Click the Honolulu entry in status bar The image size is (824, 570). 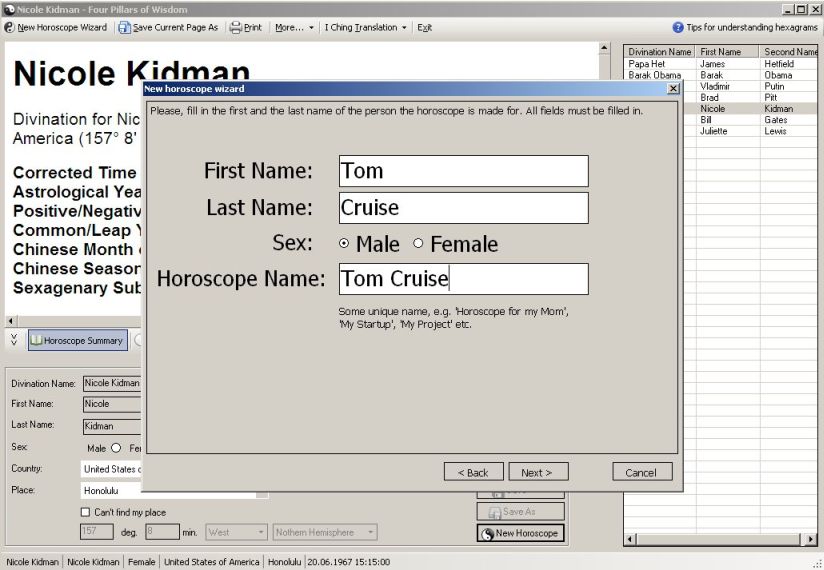(284, 562)
